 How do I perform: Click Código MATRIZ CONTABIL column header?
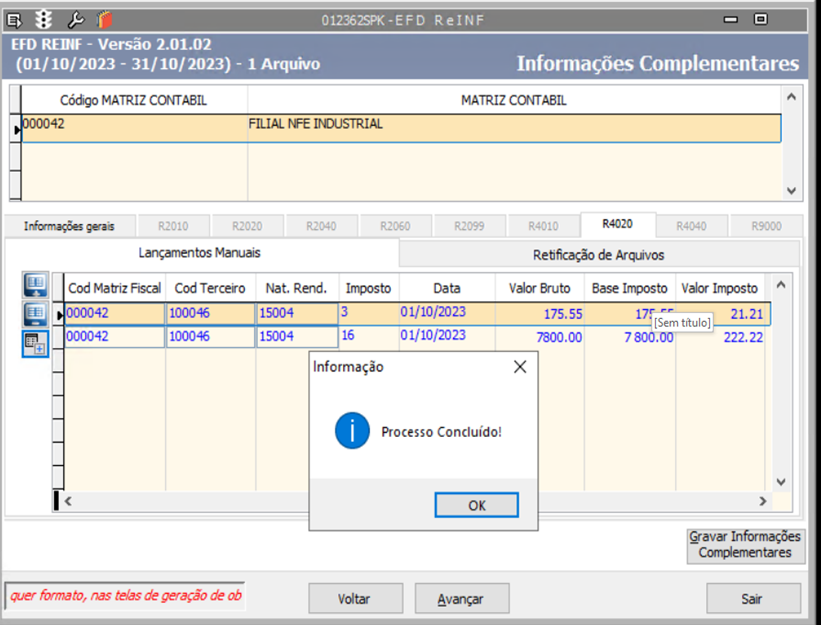(x=134, y=100)
